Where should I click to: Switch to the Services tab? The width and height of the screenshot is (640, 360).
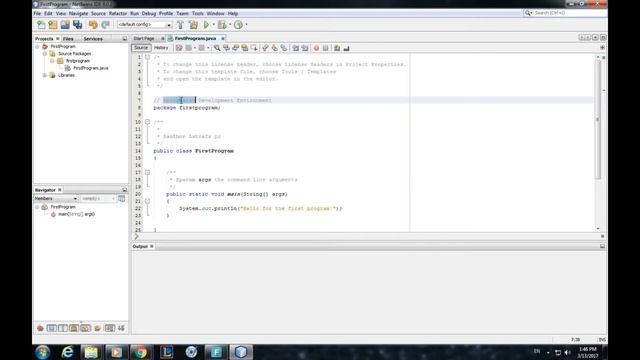pos(93,39)
